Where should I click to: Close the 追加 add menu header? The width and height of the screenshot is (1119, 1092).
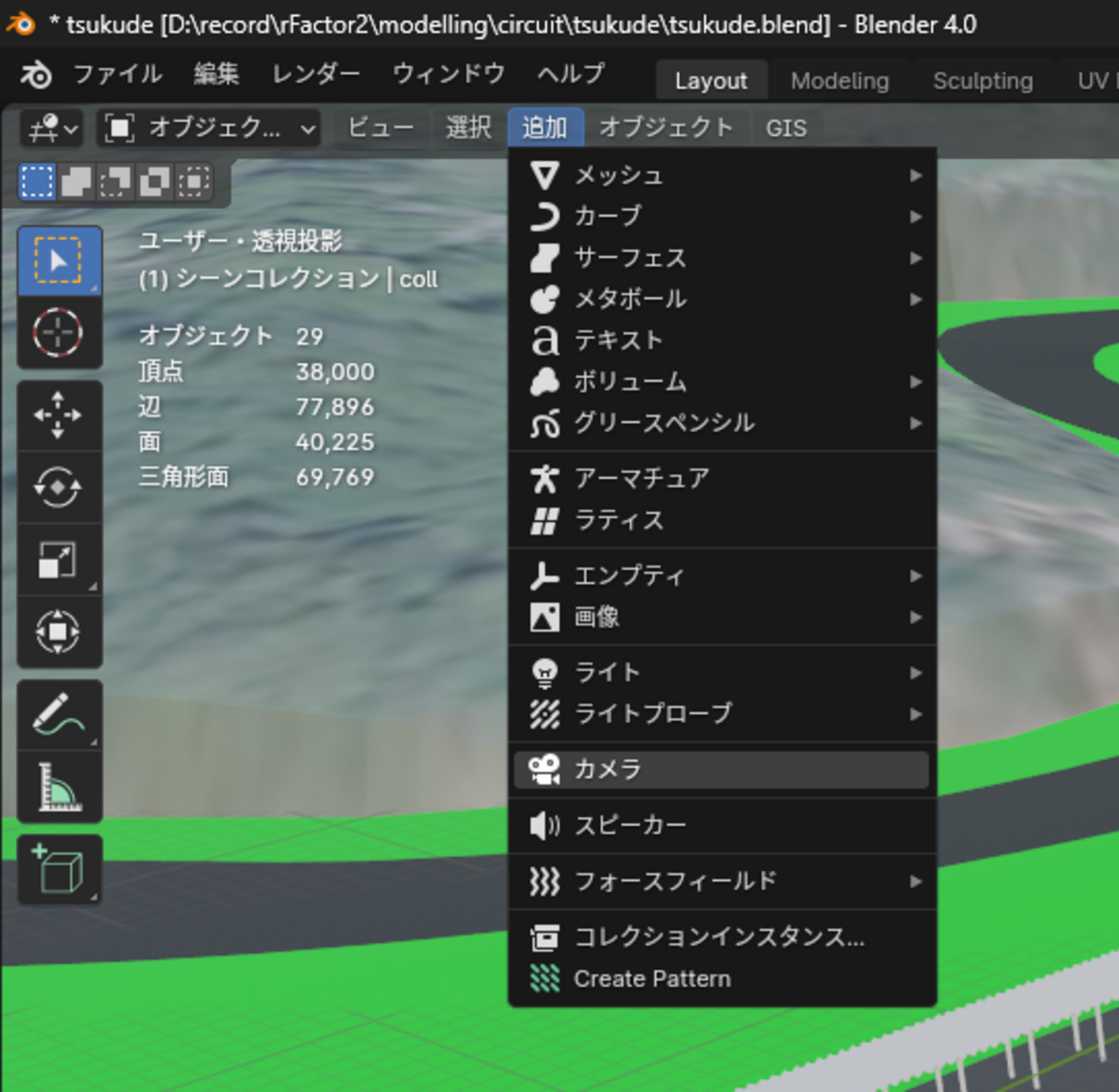[x=545, y=128]
